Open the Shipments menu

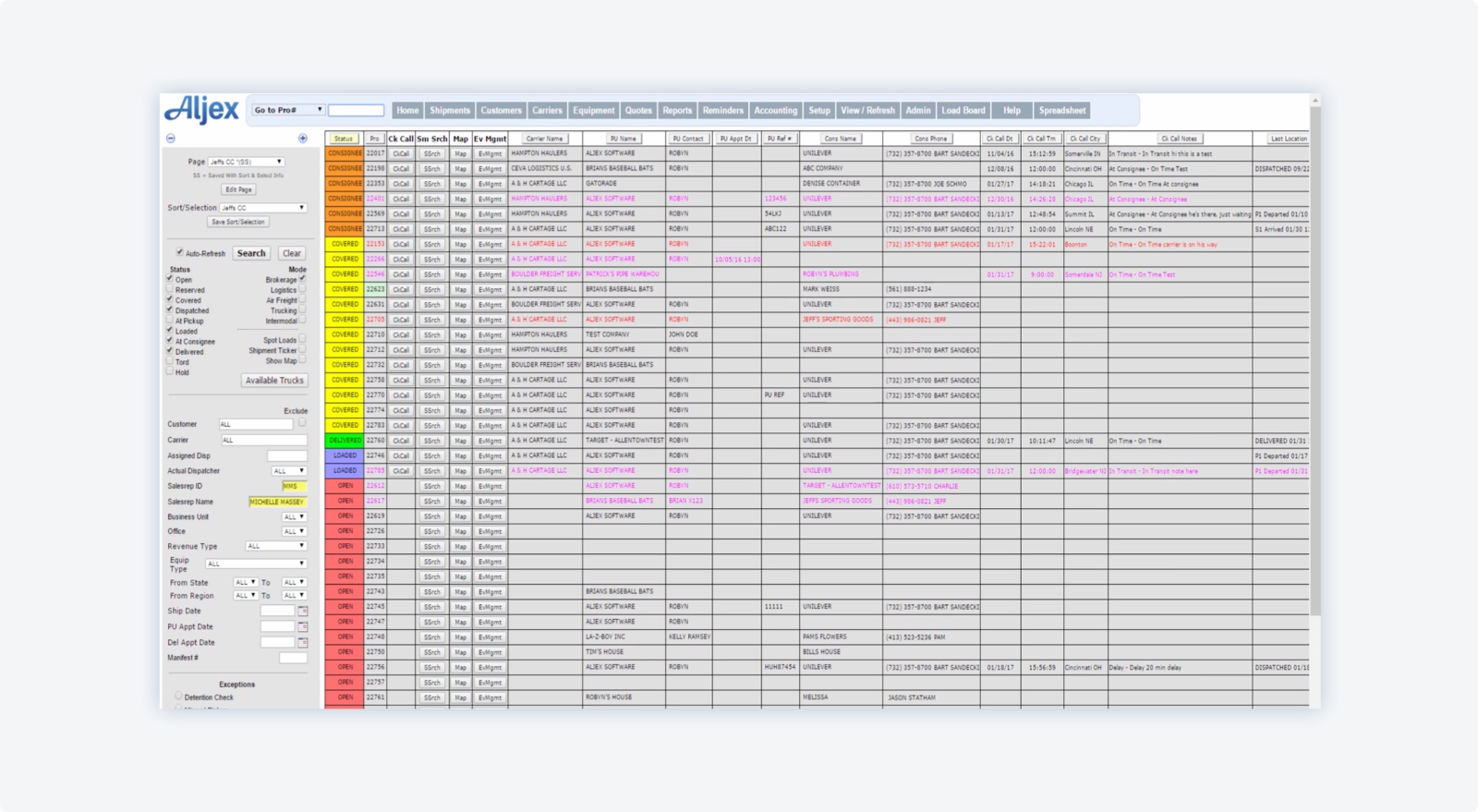[x=450, y=110]
